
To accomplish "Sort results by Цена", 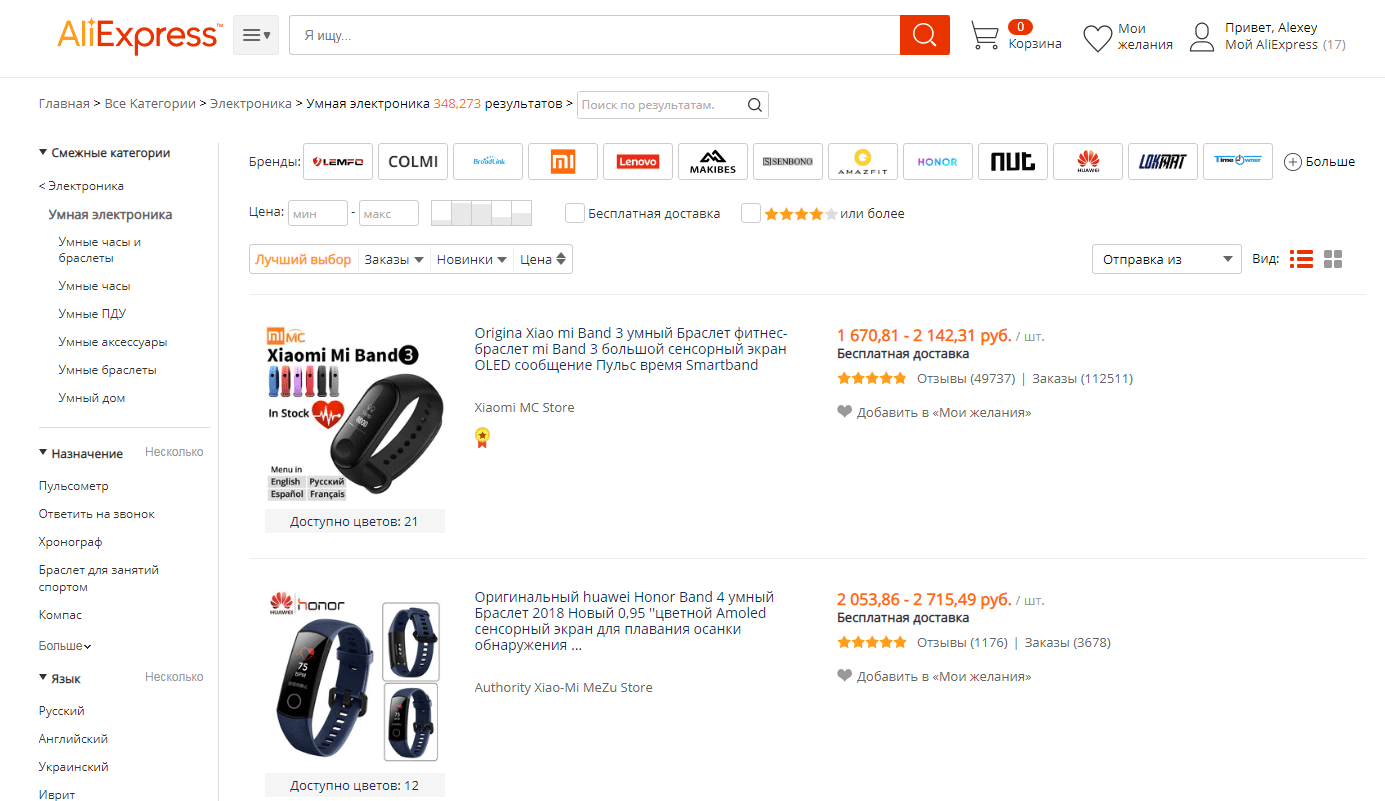I will (x=544, y=259).
